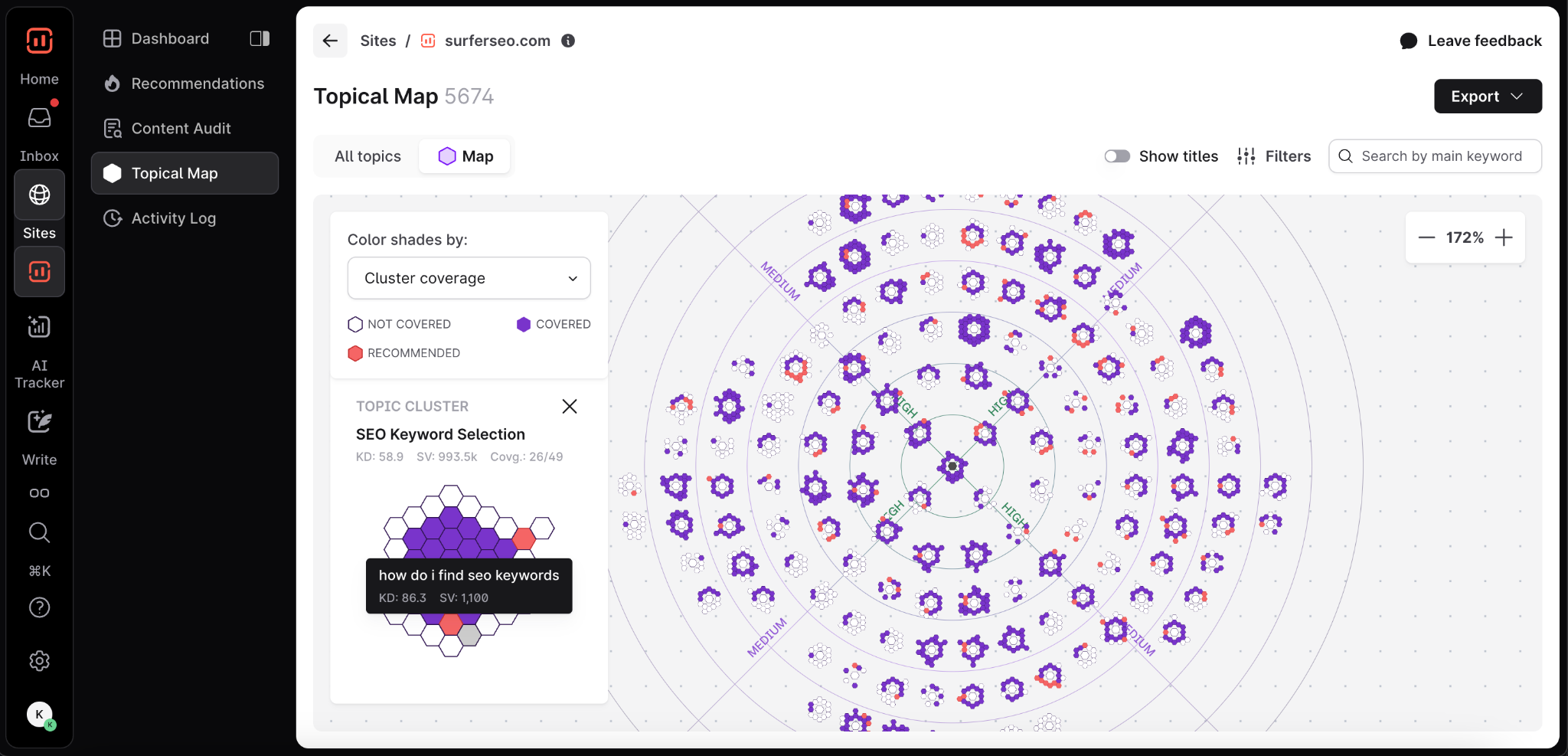Open Content Audit from the sidebar
Viewport: 1568px width, 756px height.
click(181, 129)
